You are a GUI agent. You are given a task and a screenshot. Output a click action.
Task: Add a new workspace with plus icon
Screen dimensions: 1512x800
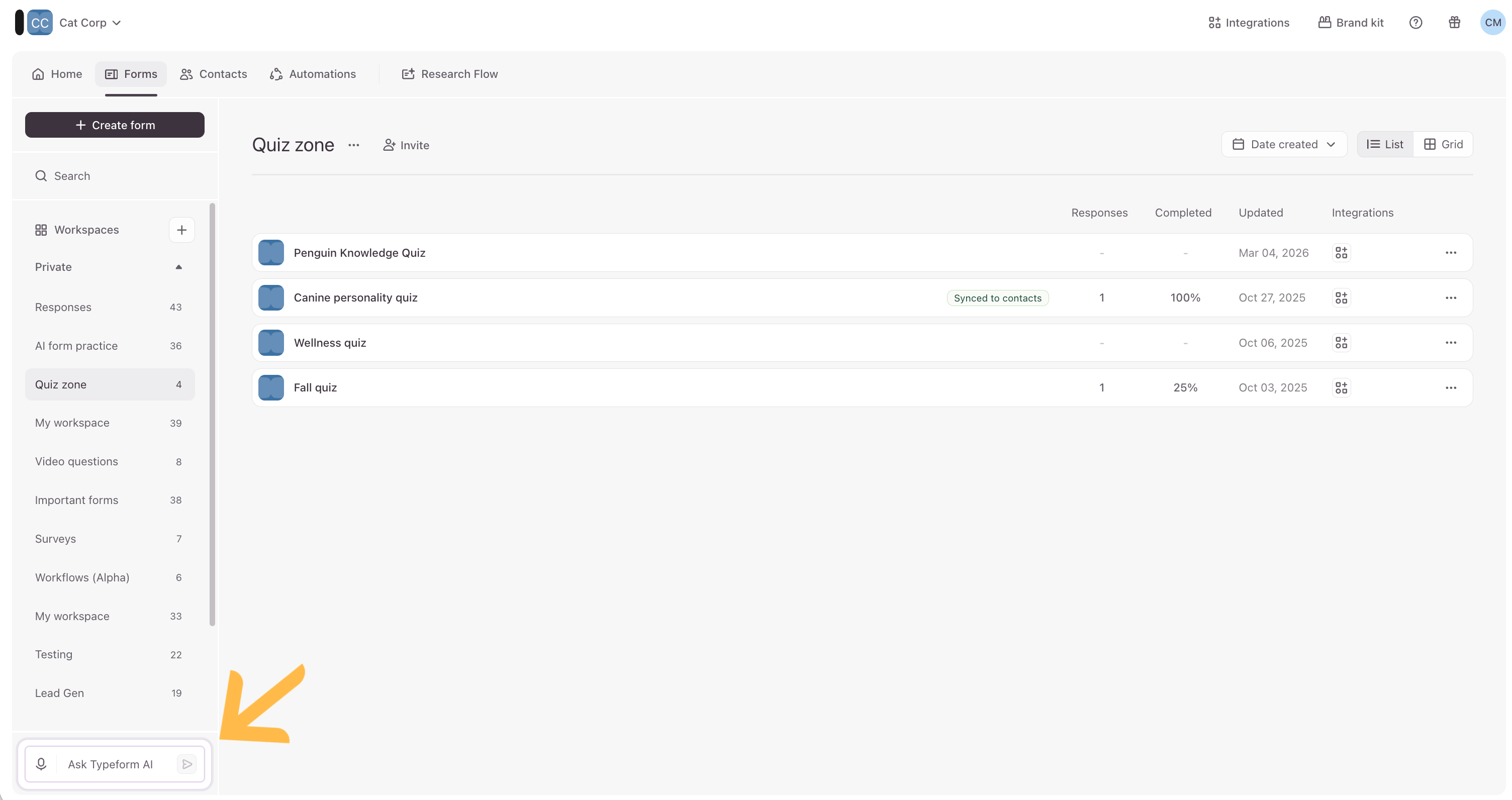pyautogui.click(x=181, y=230)
